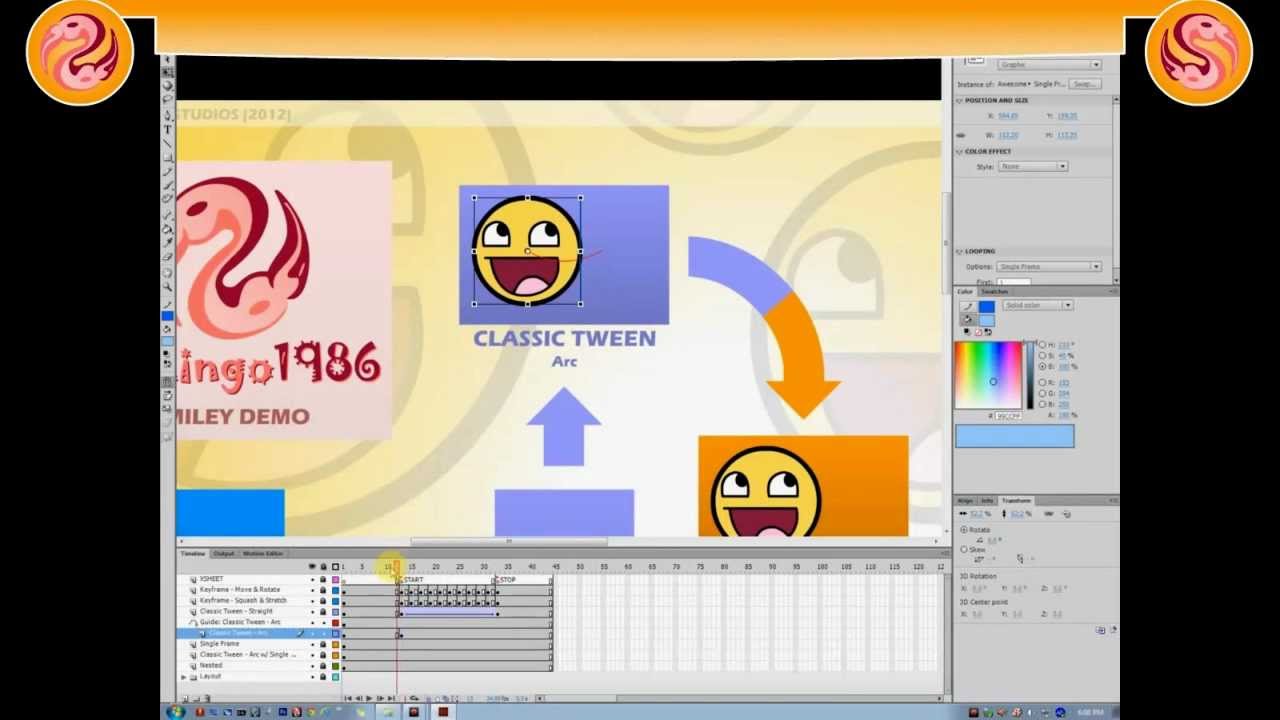Select the Eyedropper tool
1280x720 pixels.
click(x=168, y=242)
